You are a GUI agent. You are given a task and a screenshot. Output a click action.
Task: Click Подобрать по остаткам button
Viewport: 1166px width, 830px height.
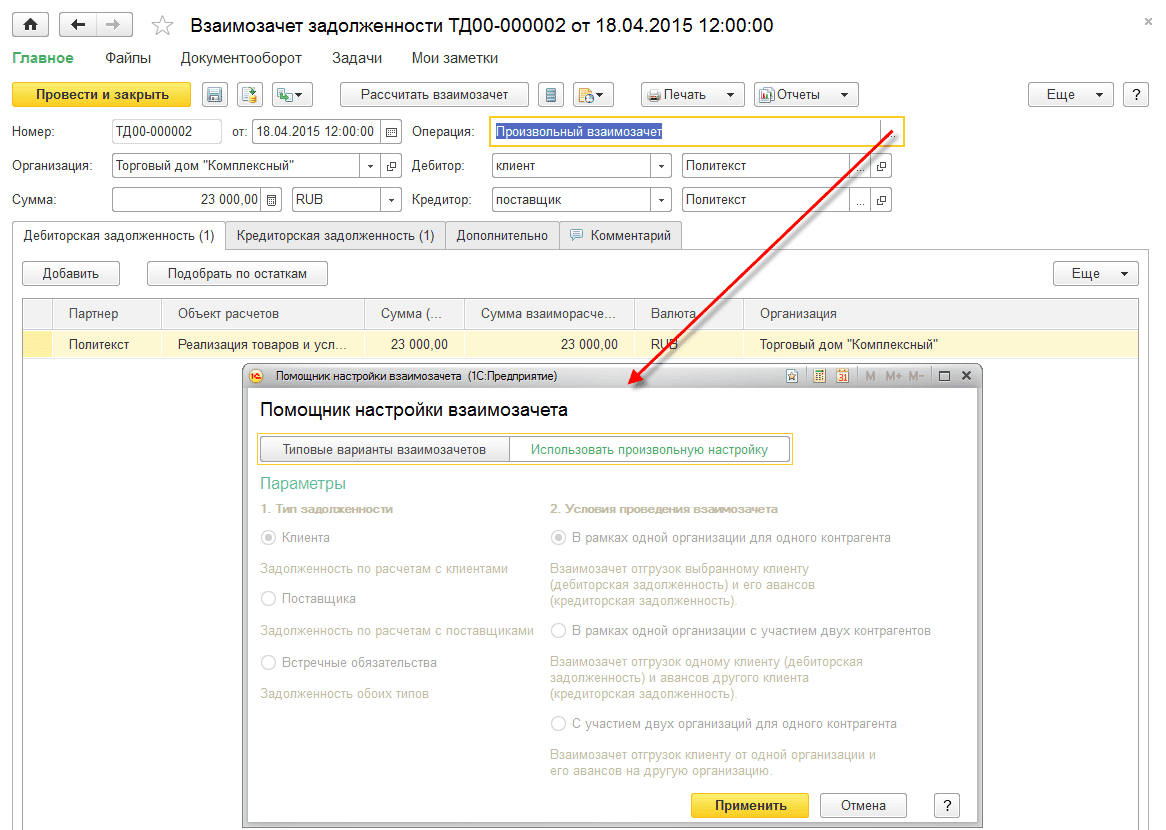[x=237, y=273]
